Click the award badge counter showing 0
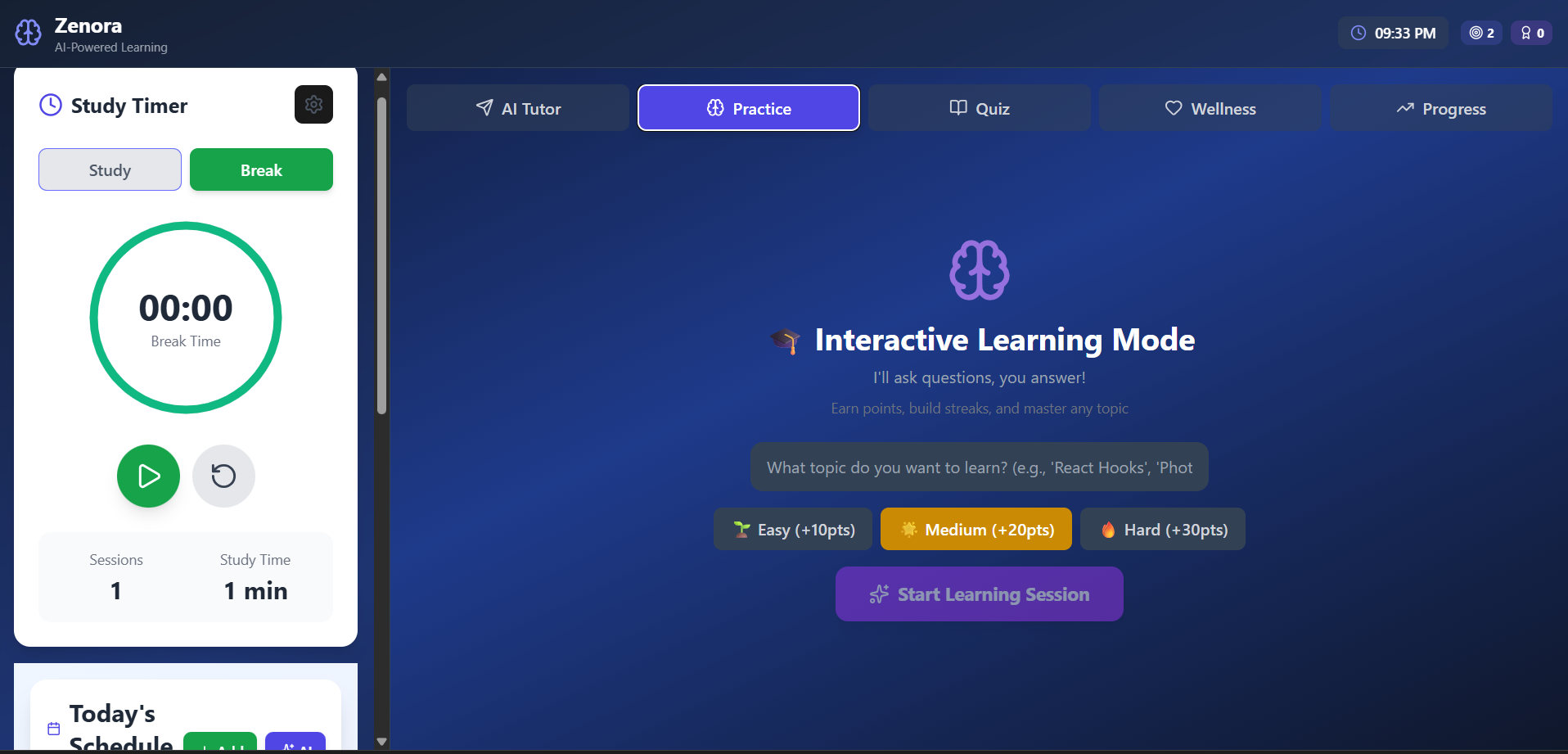Image resolution: width=1568 pixels, height=754 pixels. point(1532,33)
